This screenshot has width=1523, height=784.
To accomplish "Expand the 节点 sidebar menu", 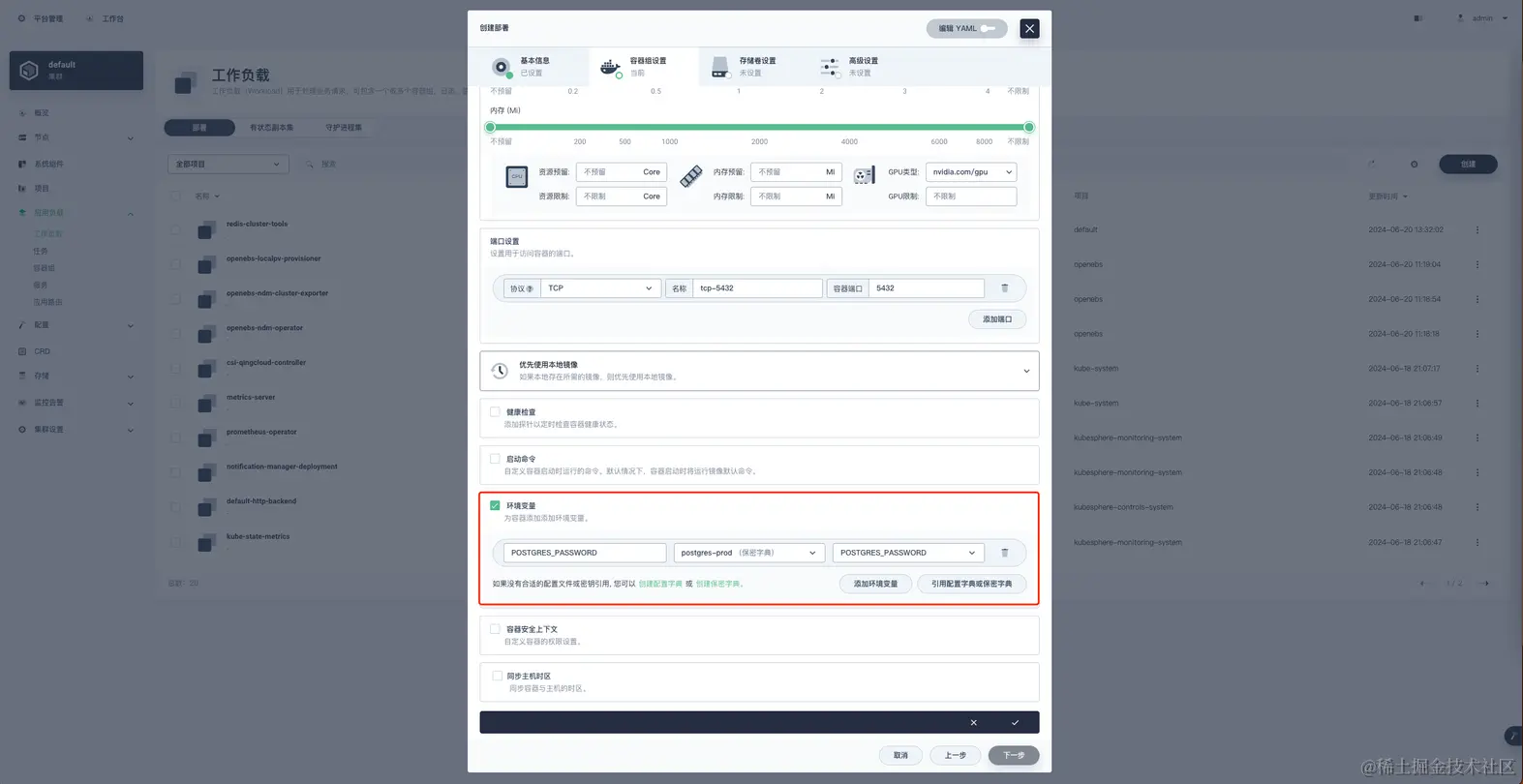I will 76,137.
